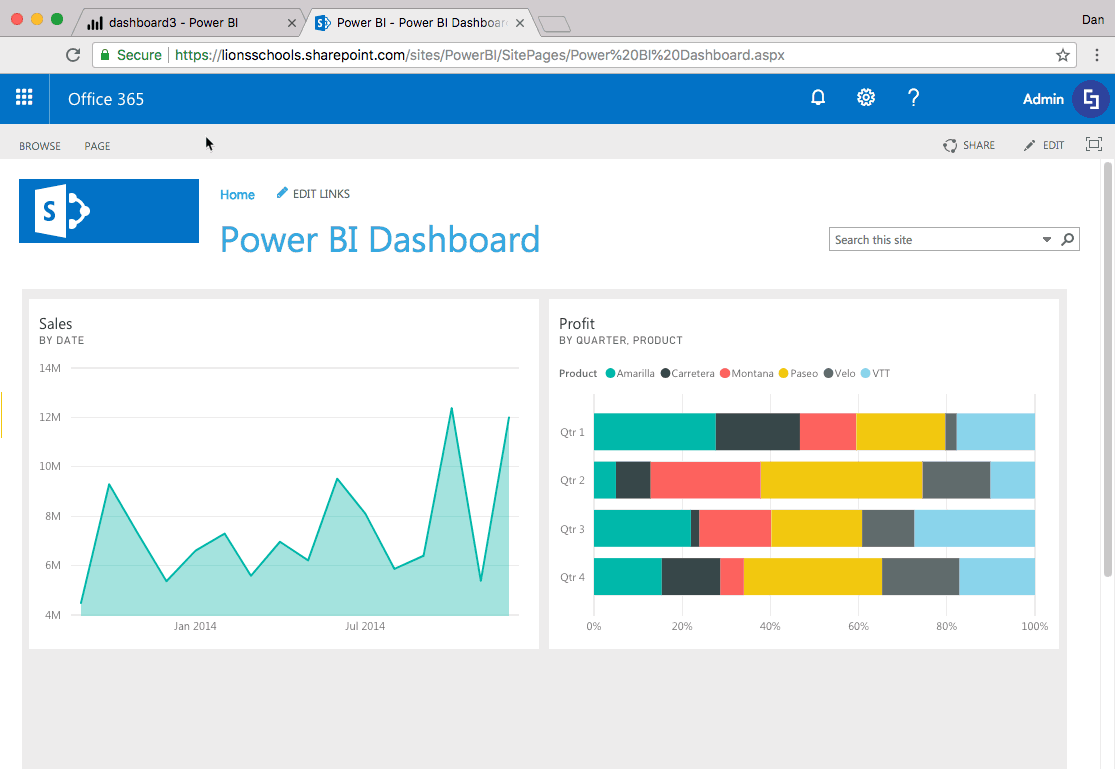The width and height of the screenshot is (1115, 769).
Task: Click the SHARE button
Action: tap(968, 145)
